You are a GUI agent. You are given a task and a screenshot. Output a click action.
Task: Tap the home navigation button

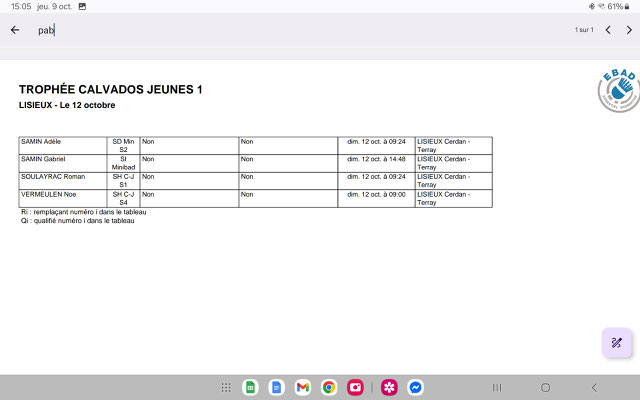click(x=545, y=387)
